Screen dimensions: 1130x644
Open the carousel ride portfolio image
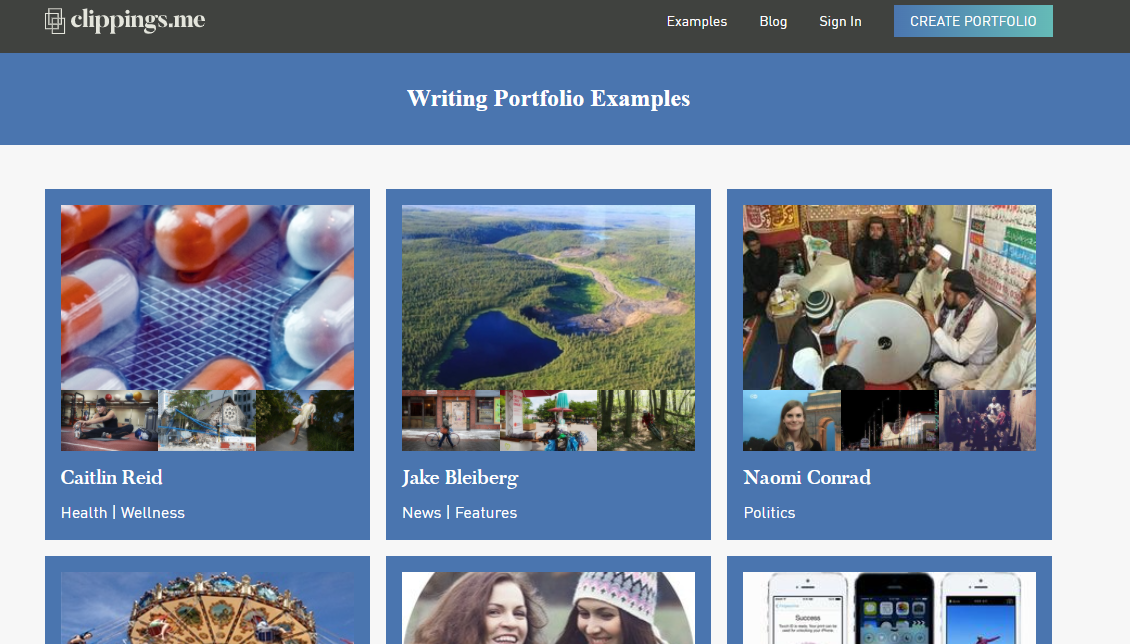tap(208, 608)
